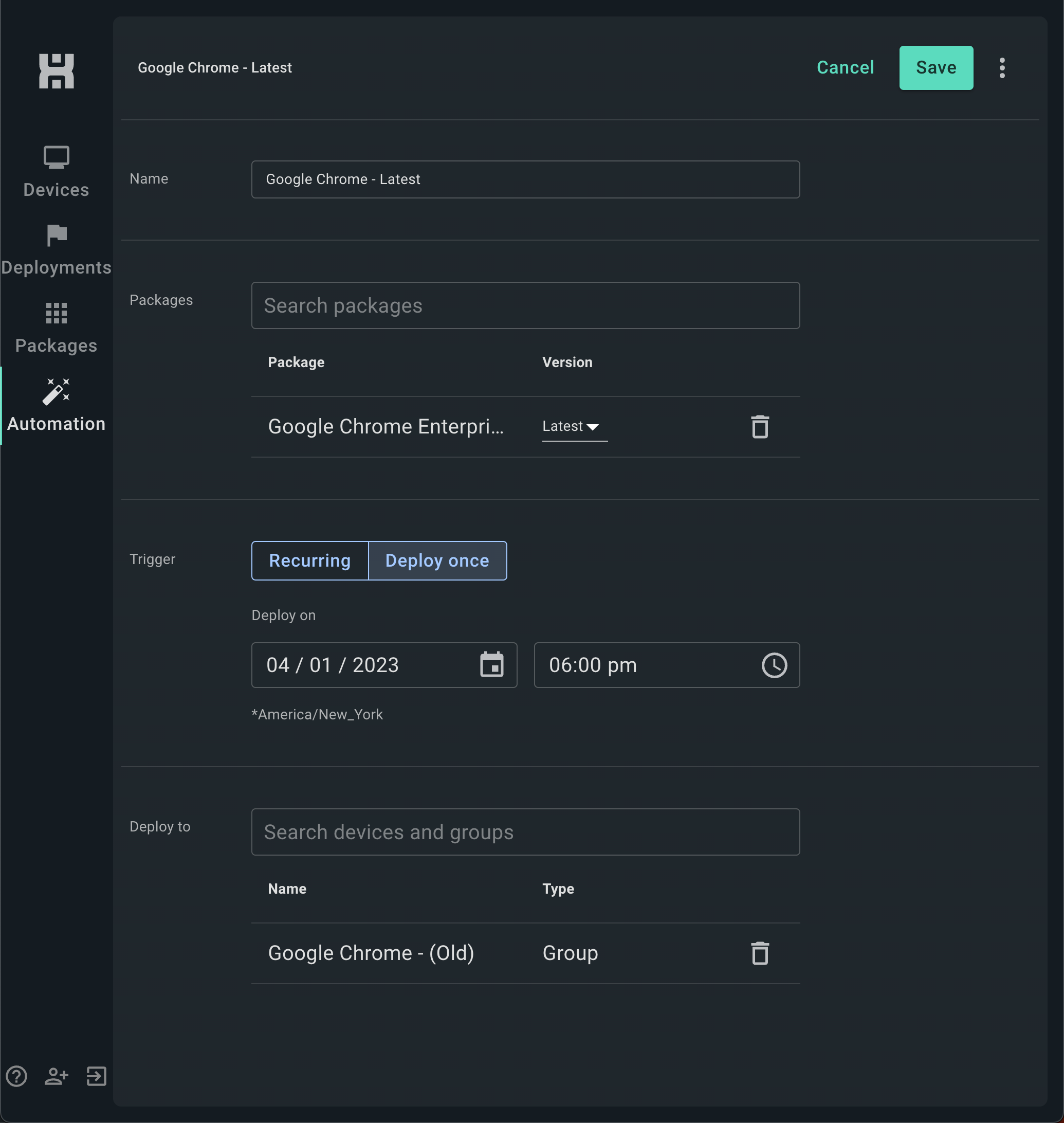
Task: Open the calendar date picker icon
Action: [491, 665]
